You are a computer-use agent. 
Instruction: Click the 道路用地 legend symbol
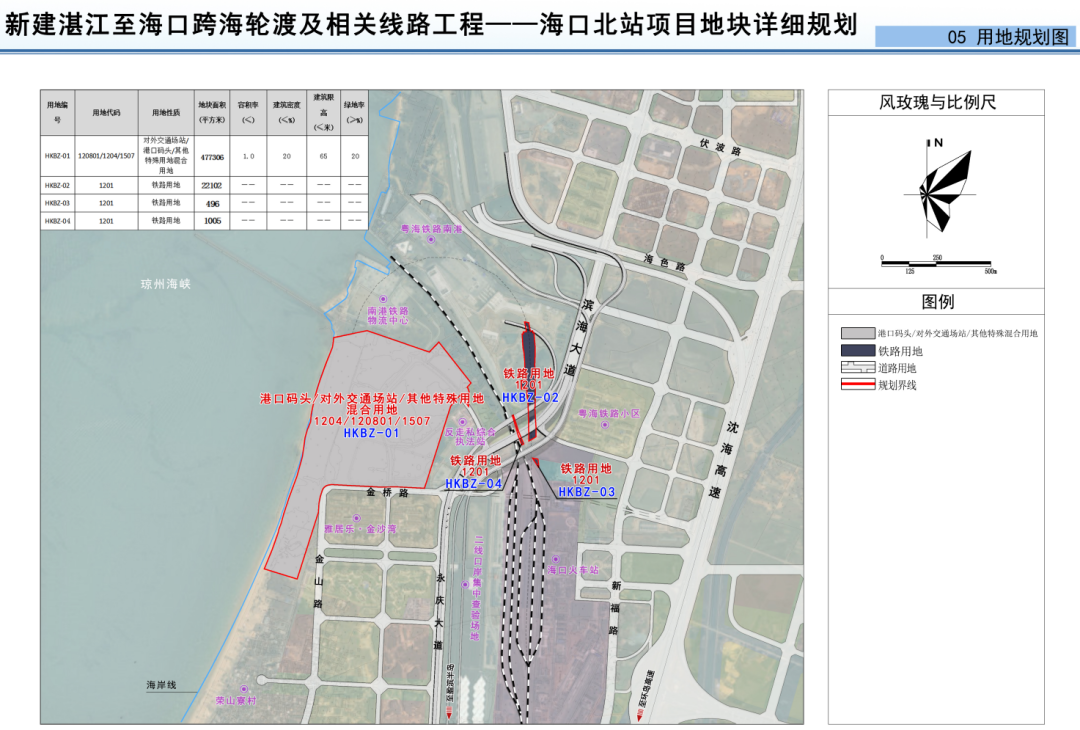pos(858,368)
